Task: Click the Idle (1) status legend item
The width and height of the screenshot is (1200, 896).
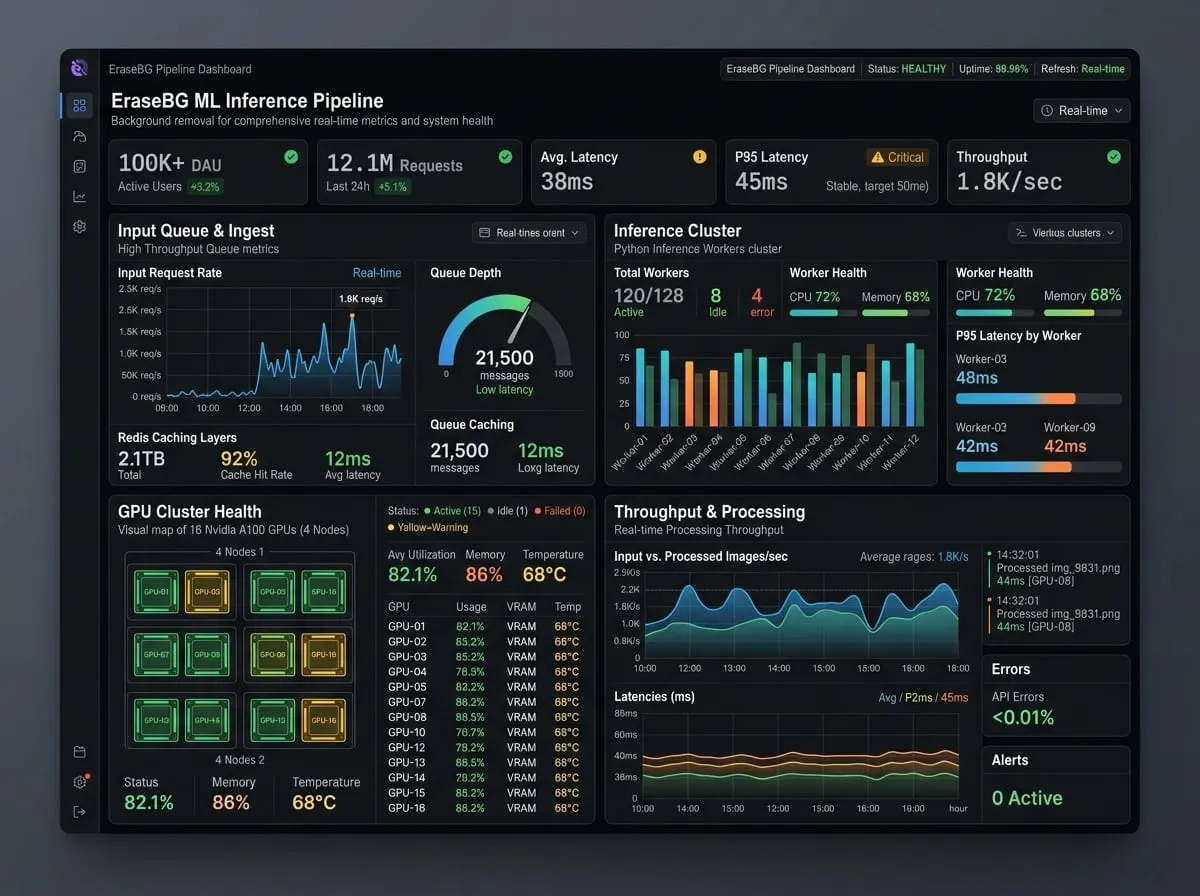Action: tap(508, 511)
